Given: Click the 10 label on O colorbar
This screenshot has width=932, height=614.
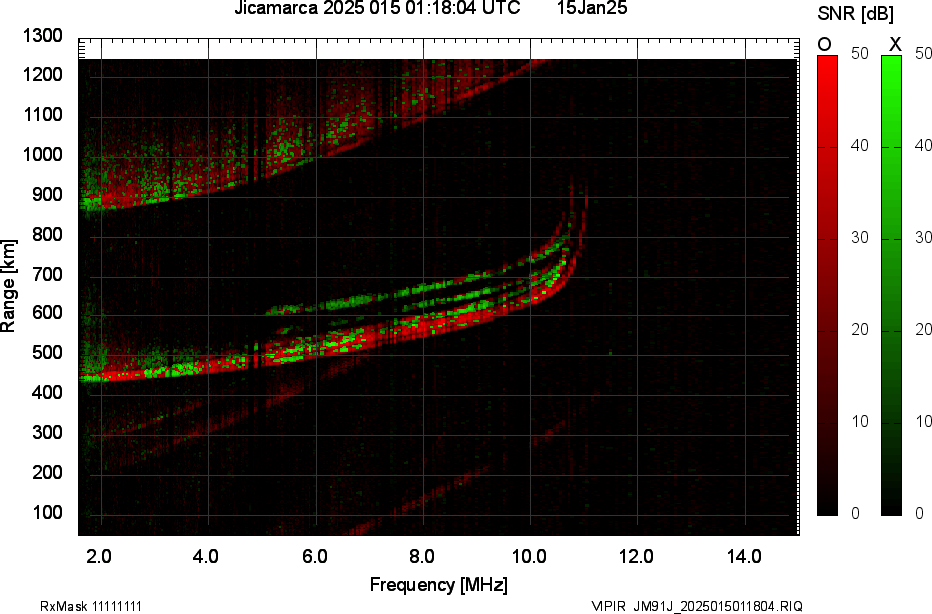Looking at the screenshot, I should click(859, 421).
